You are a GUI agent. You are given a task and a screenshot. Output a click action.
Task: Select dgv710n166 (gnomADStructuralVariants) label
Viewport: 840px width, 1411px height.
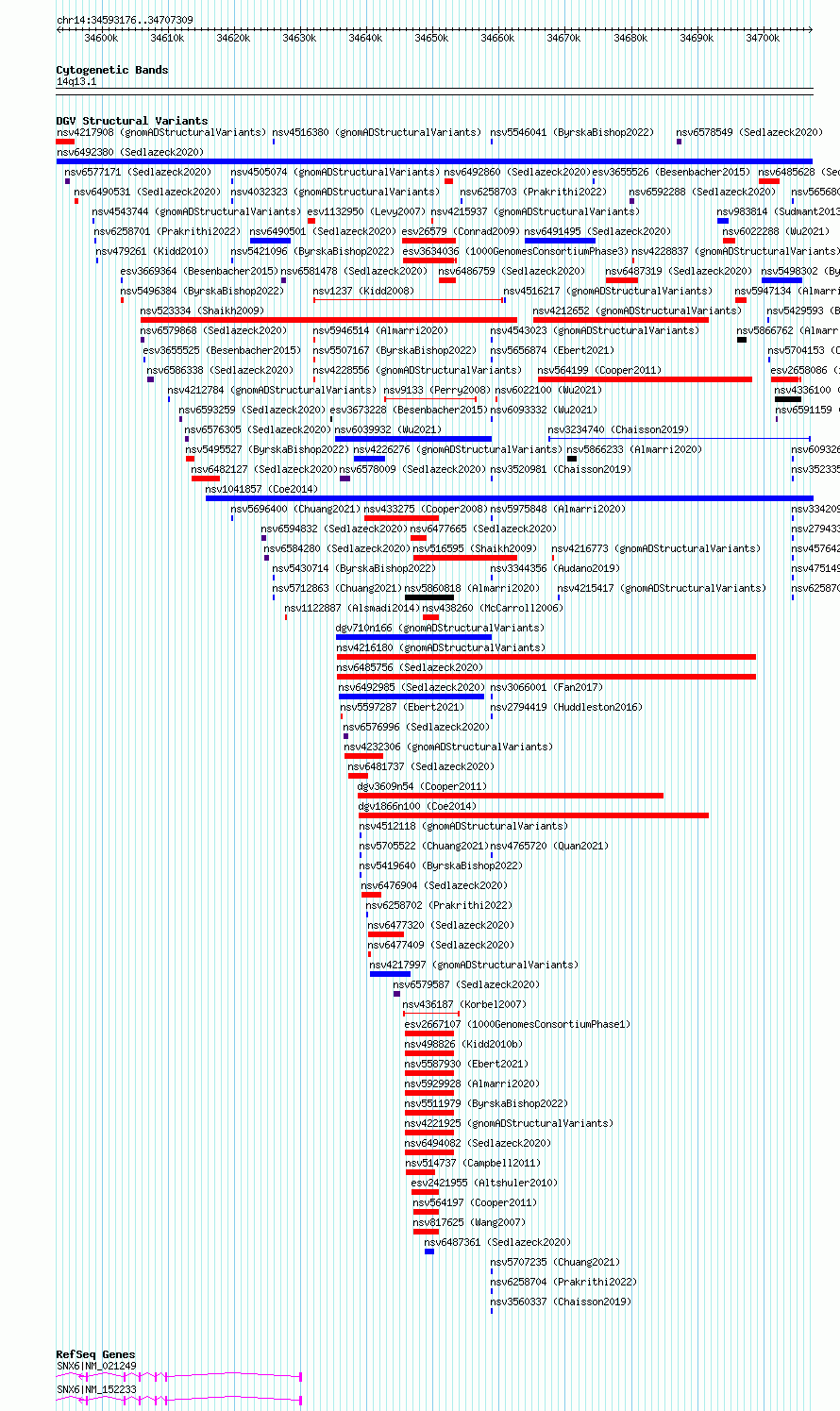[440, 628]
